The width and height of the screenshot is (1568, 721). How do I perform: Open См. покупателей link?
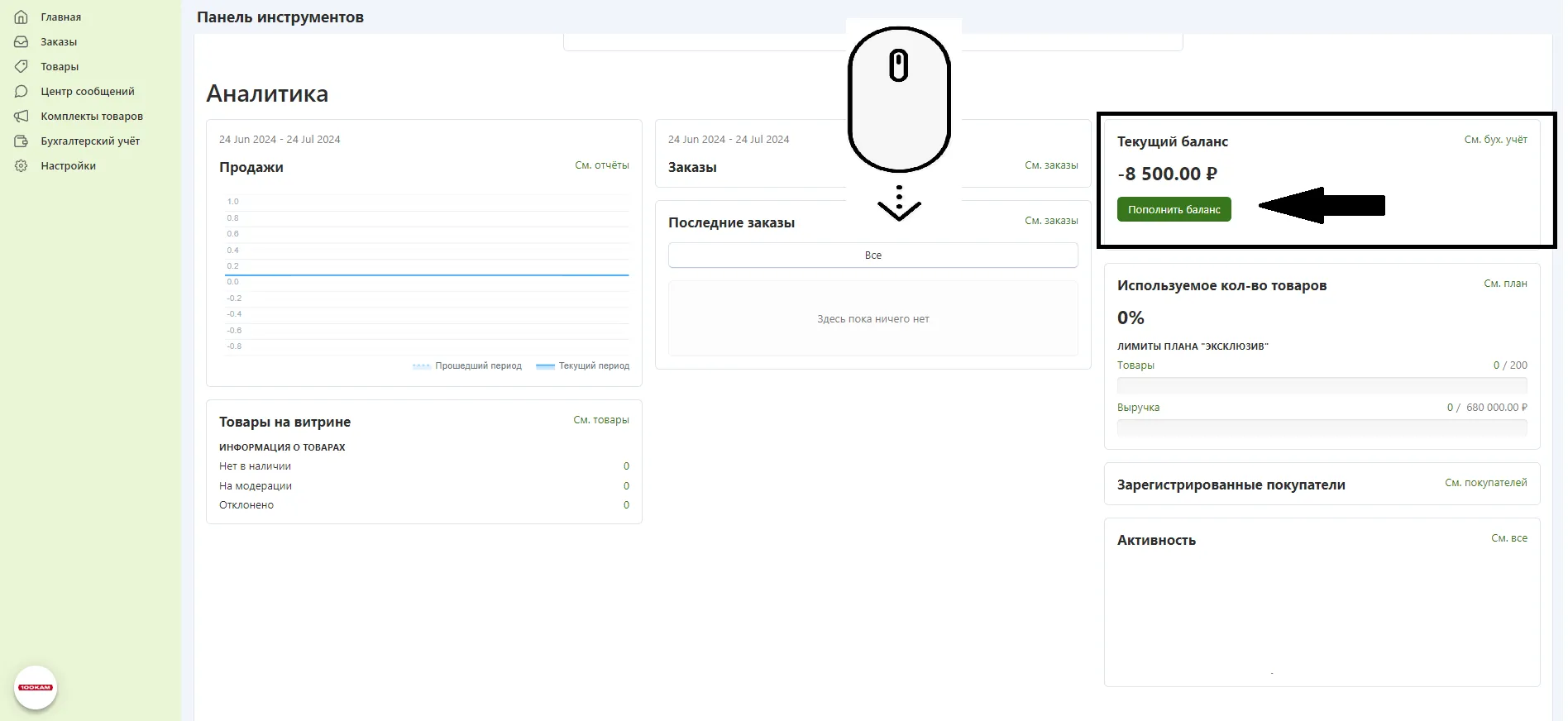point(1485,483)
